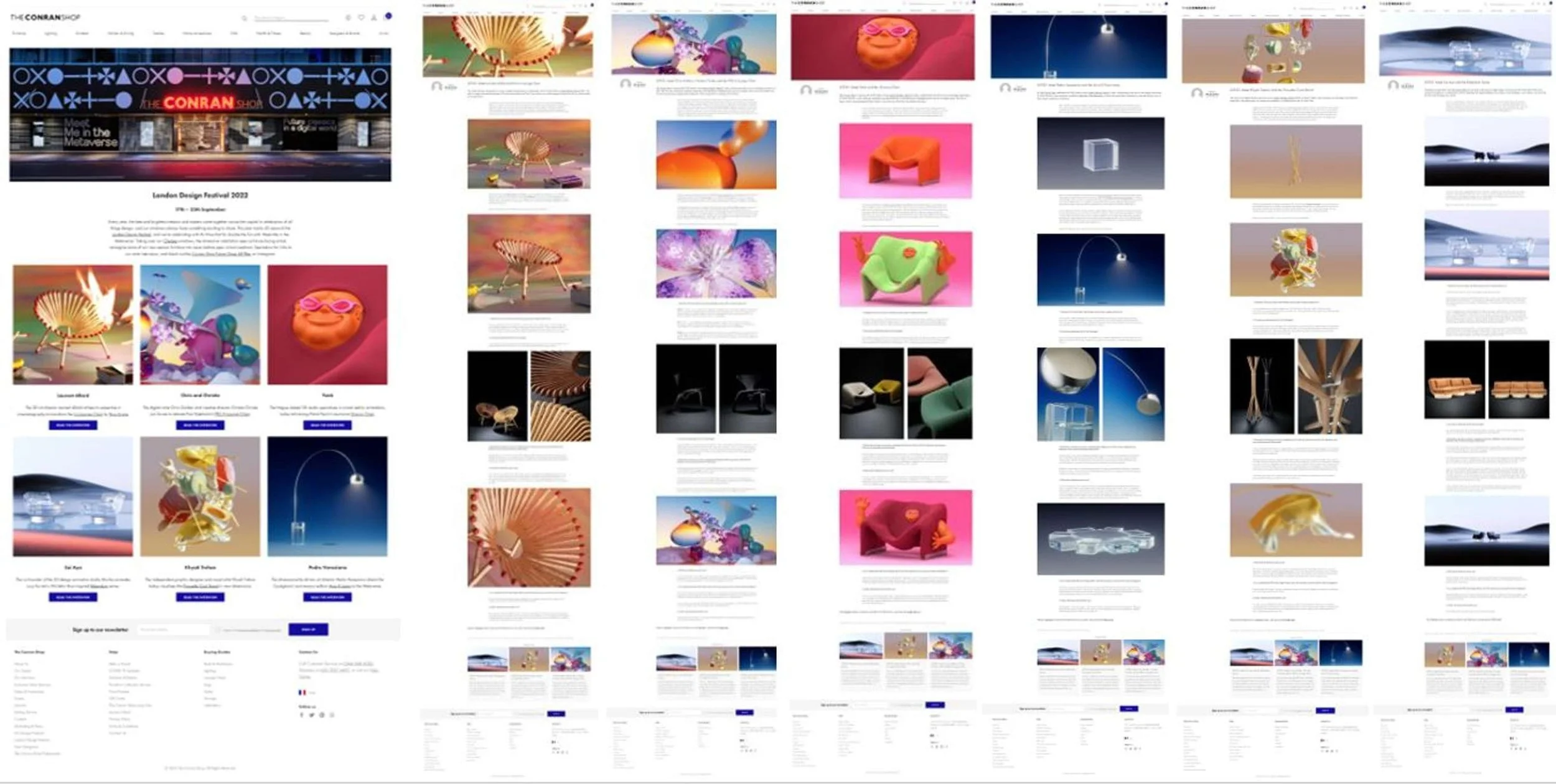This screenshot has width=1556, height=784.
Task: Open the wishlist heart icon
Action: 361,17
